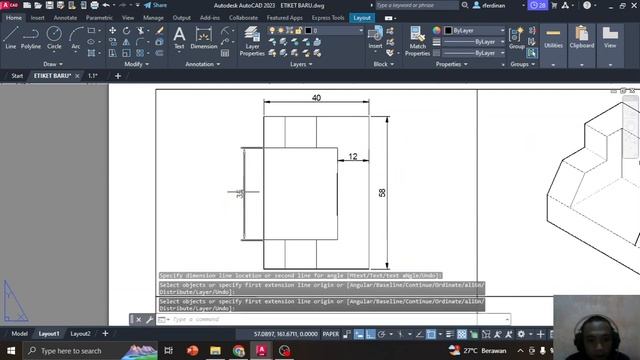Click the Fillet tool icon

pos(140,42)
